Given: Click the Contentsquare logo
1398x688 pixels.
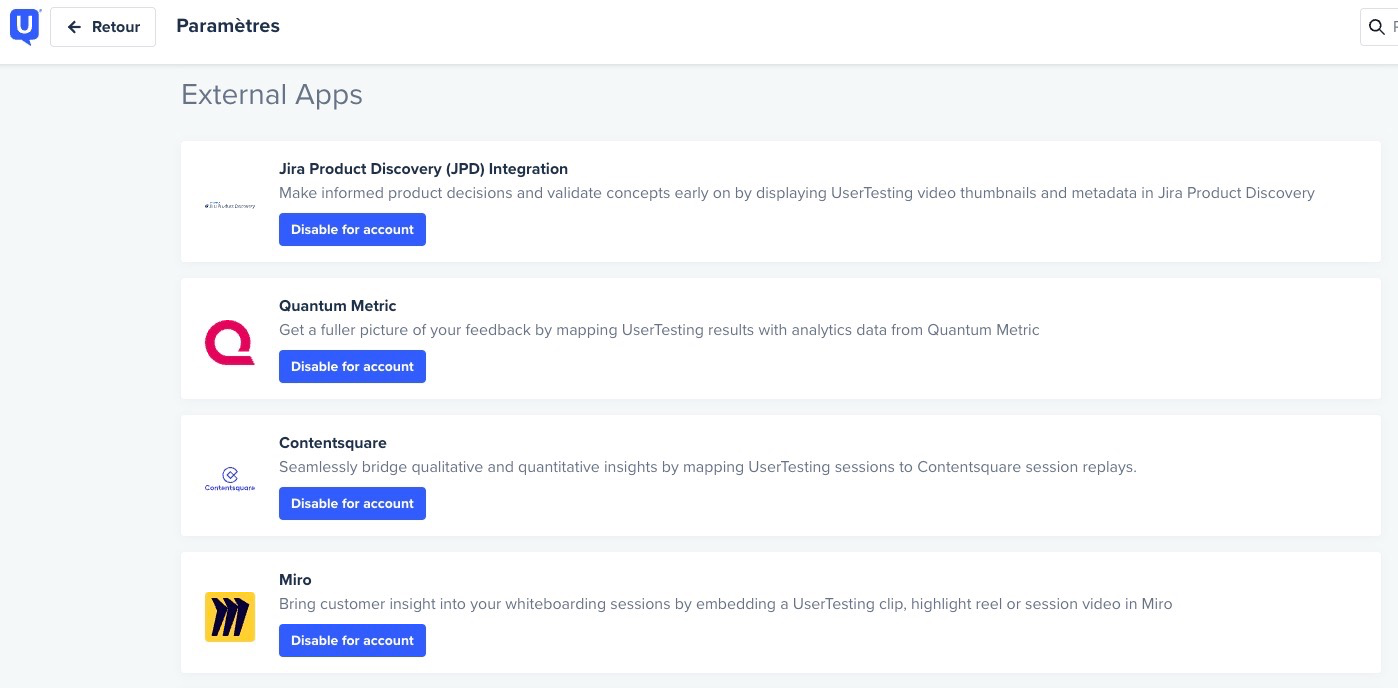Looking at the screenshot, I should (230, 480).
